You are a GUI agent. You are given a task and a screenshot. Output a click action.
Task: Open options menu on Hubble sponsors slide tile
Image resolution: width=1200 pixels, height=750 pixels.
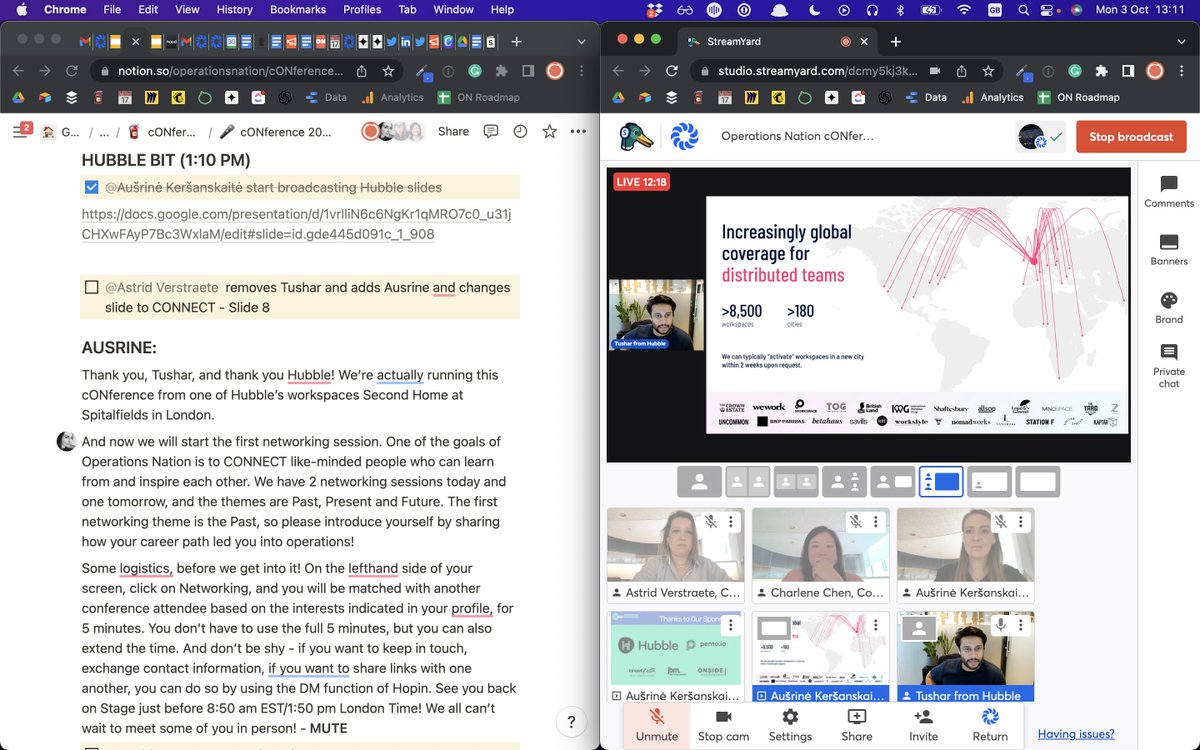point(731,626)
